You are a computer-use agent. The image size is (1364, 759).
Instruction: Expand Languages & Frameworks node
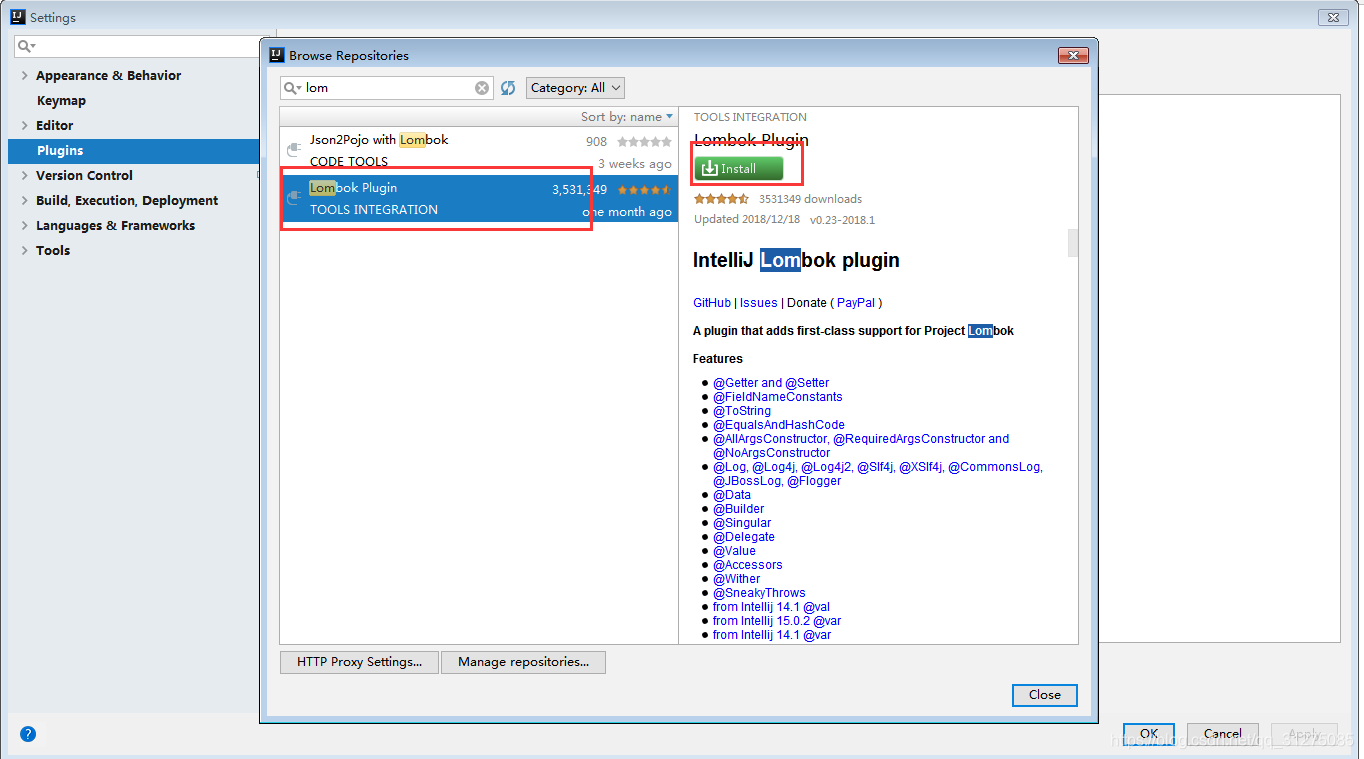tap(25, 225)
